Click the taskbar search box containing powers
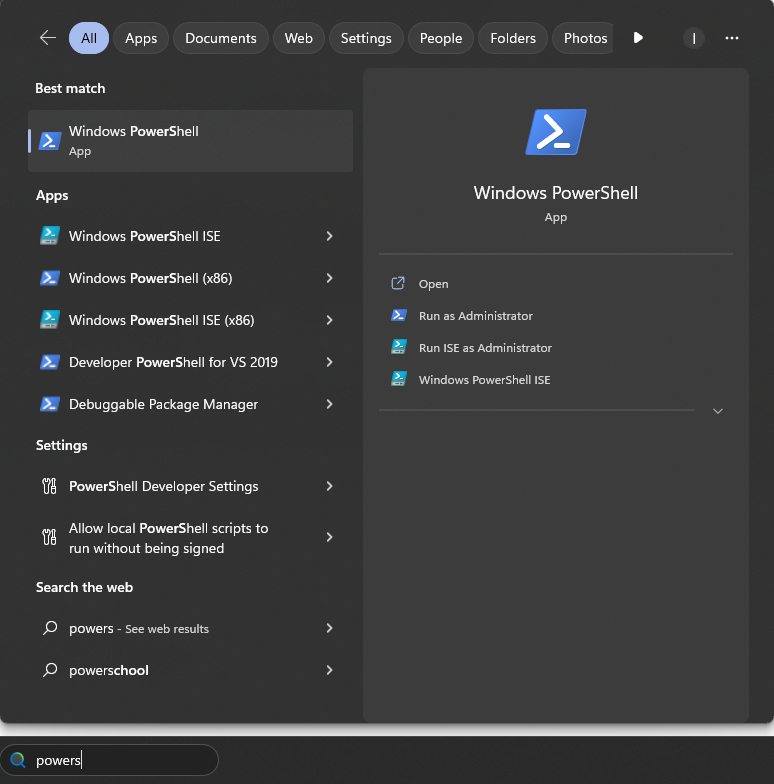 [110, 760]
